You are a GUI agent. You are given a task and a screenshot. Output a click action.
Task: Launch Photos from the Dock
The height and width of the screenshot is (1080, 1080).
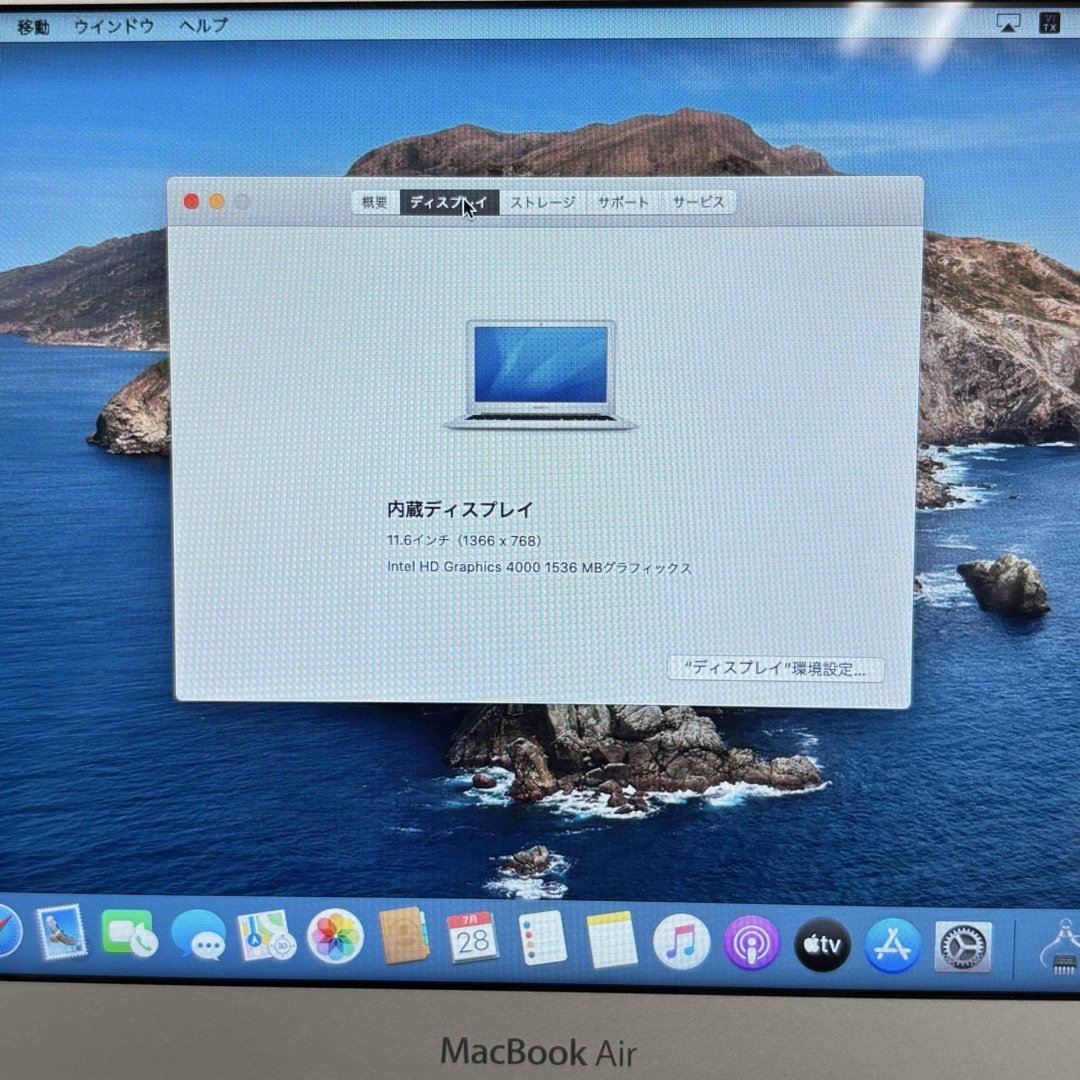[x=335, y=936]
